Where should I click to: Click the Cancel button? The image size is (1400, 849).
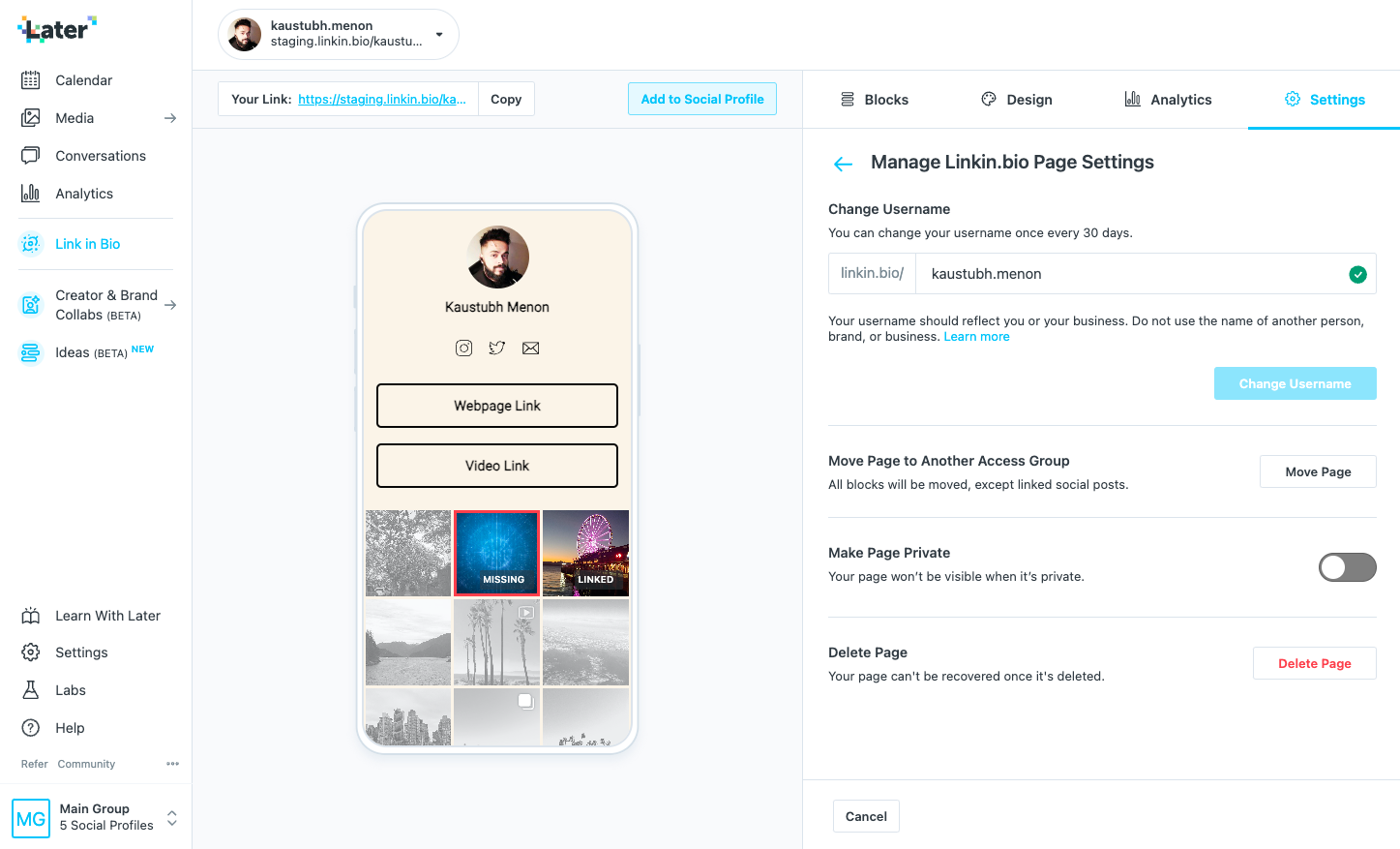(x=866, y=816)
